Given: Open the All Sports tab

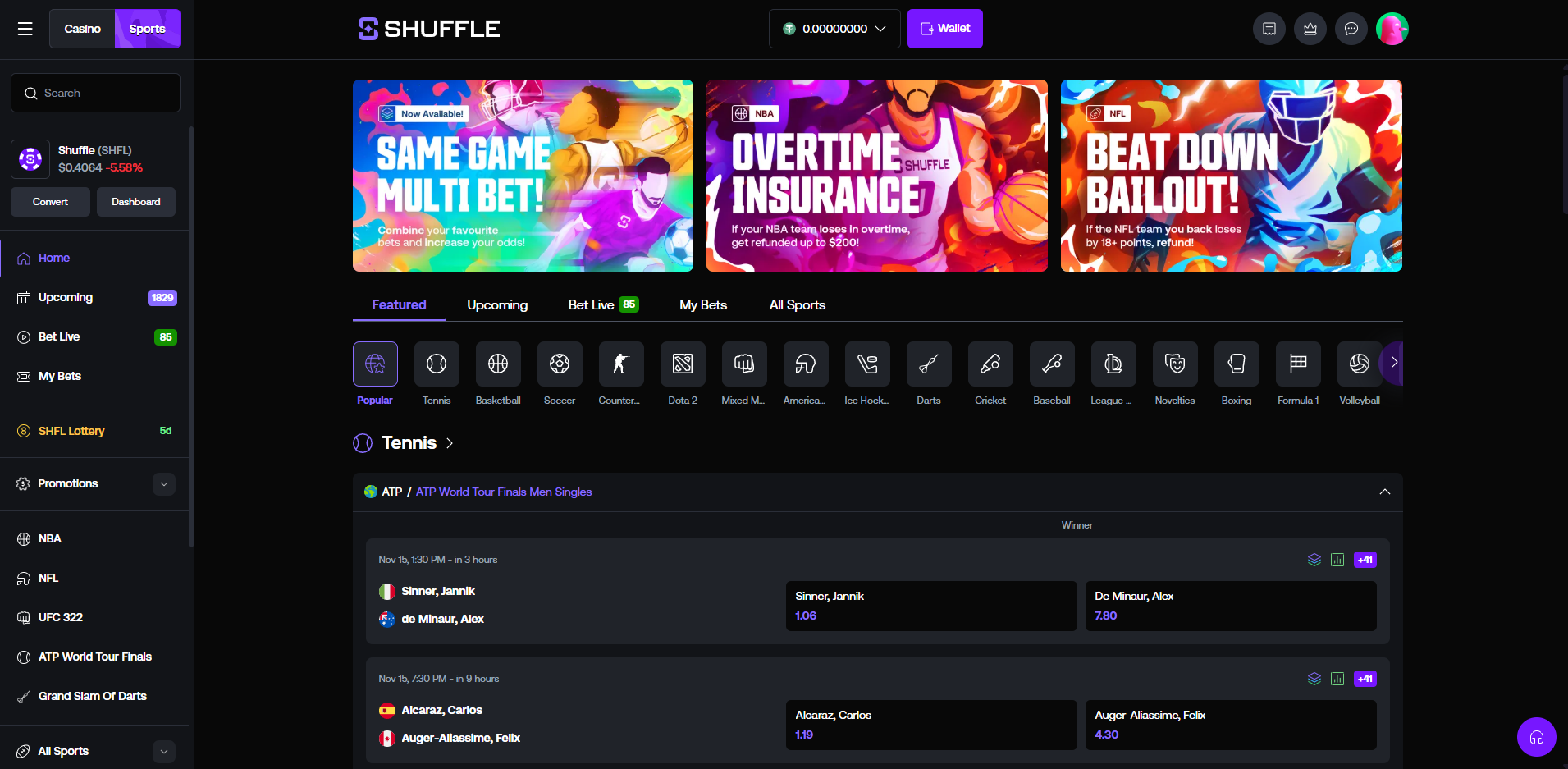Looking at the screenshot, I should click(797, 304).
